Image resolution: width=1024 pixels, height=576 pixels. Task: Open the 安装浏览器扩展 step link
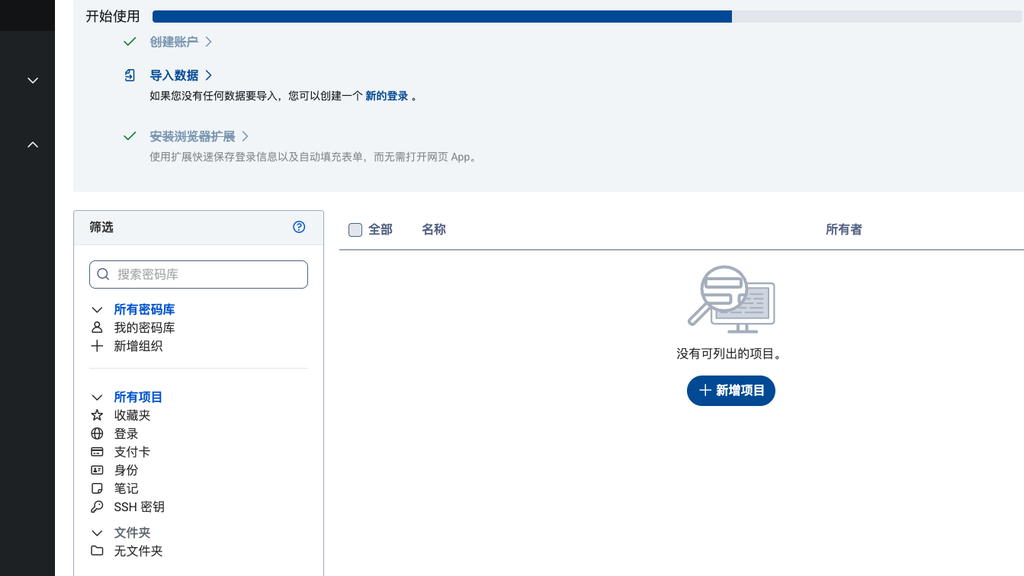[x=192, y=136]
